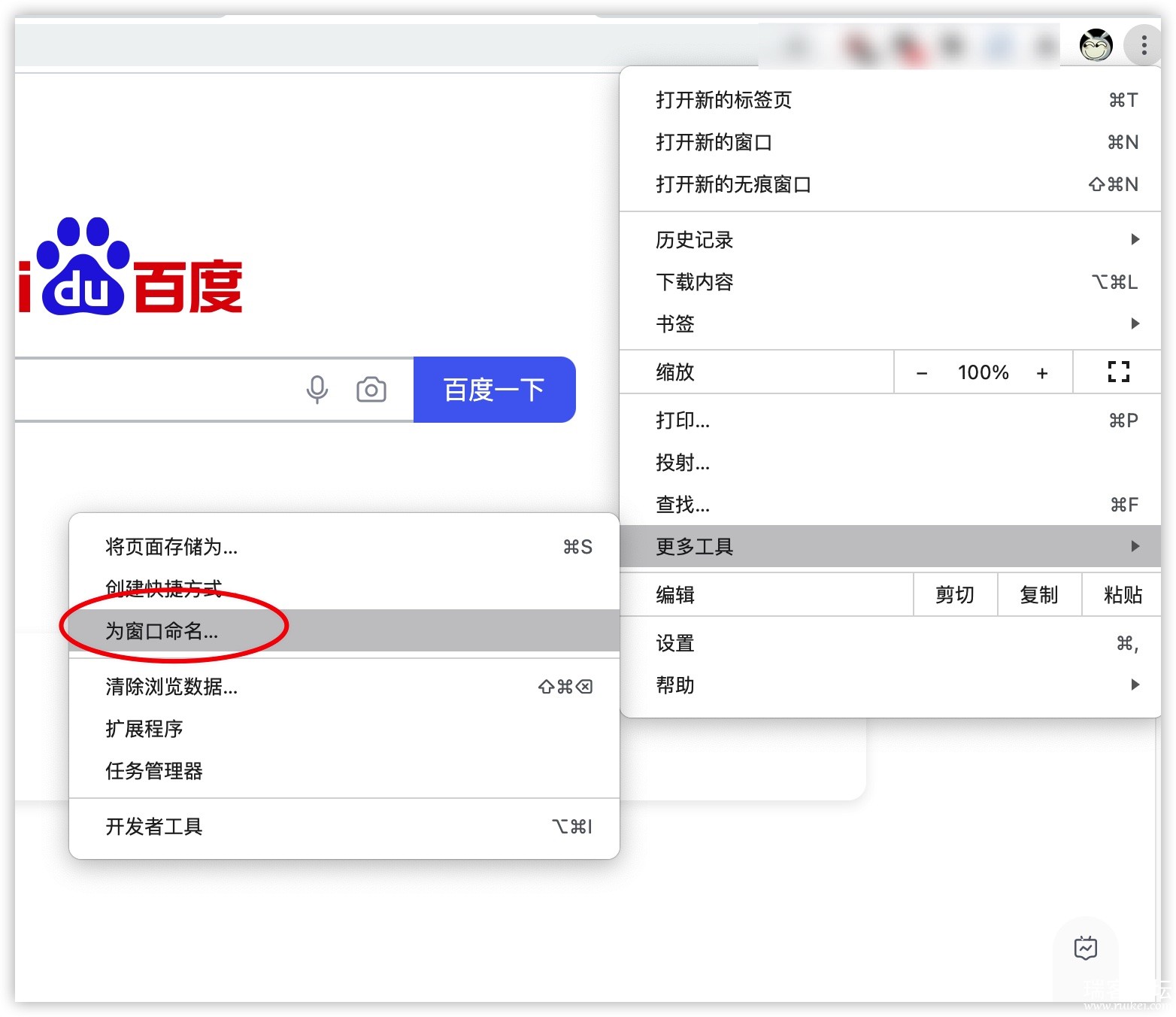Select 创建快捷方式 in the submenu
The image size is (1176, 1017).
click(344, 589)
